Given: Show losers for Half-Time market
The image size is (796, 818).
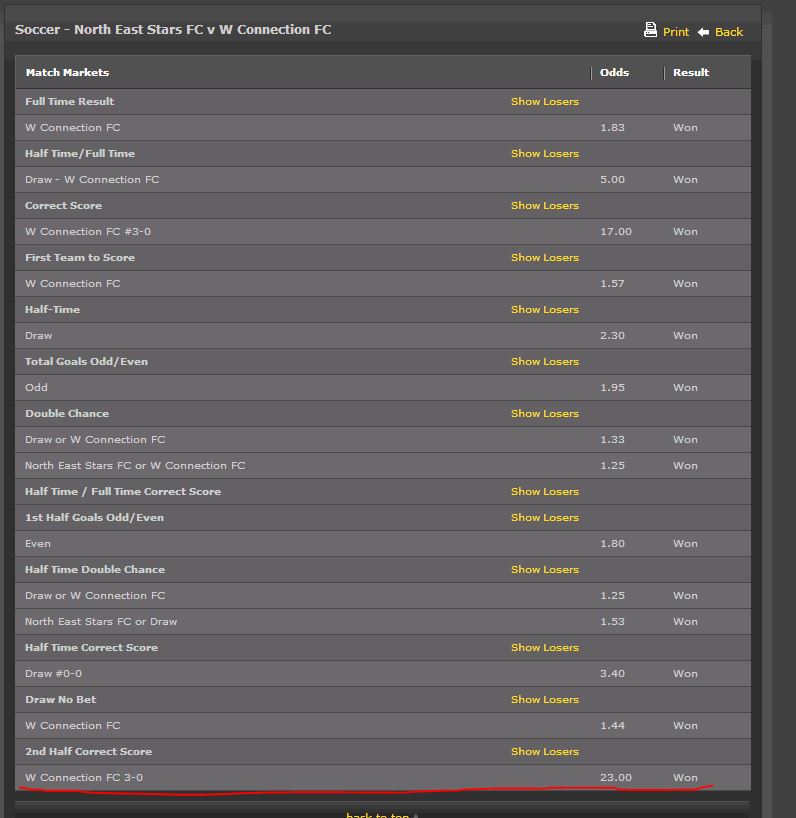Looking at the screenshot, I should click(x=545, y=310).
